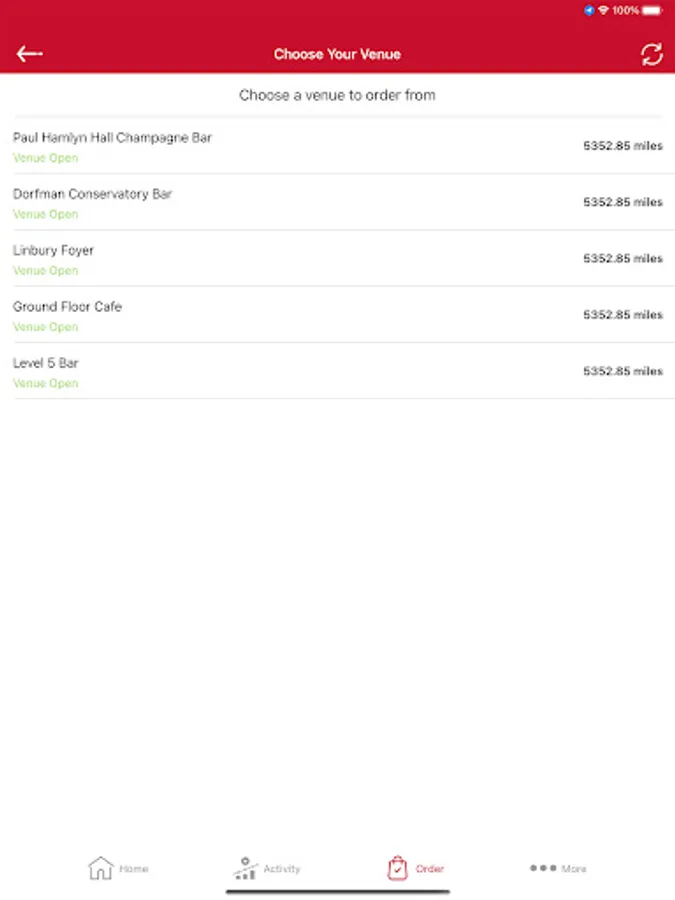Image resolution: width=675 pixels, height=900 pixels.
Task: Select Paul Hamlyn Hall Champagne Bar
Action: coord(112,138)
